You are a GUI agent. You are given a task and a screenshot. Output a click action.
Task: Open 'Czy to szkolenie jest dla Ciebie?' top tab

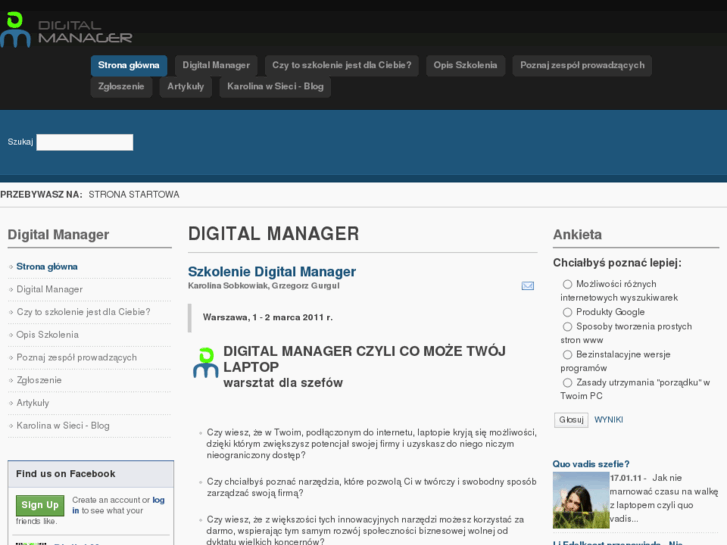[342, 65]
